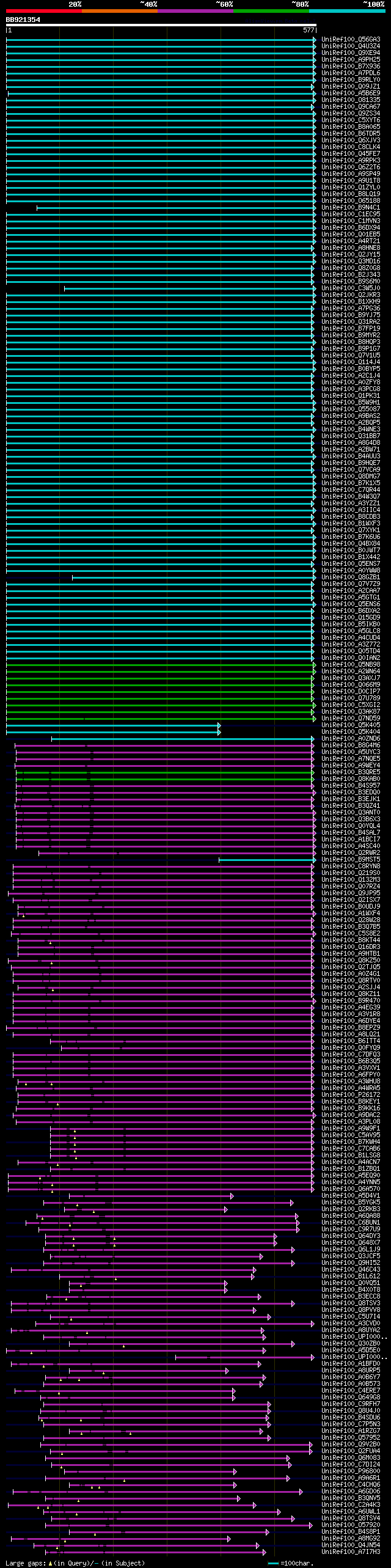Select hit UniRef100_Q9CA67
Image resolution: width=391 pixels, height=1568 pixels.
[x=351, y=106]
